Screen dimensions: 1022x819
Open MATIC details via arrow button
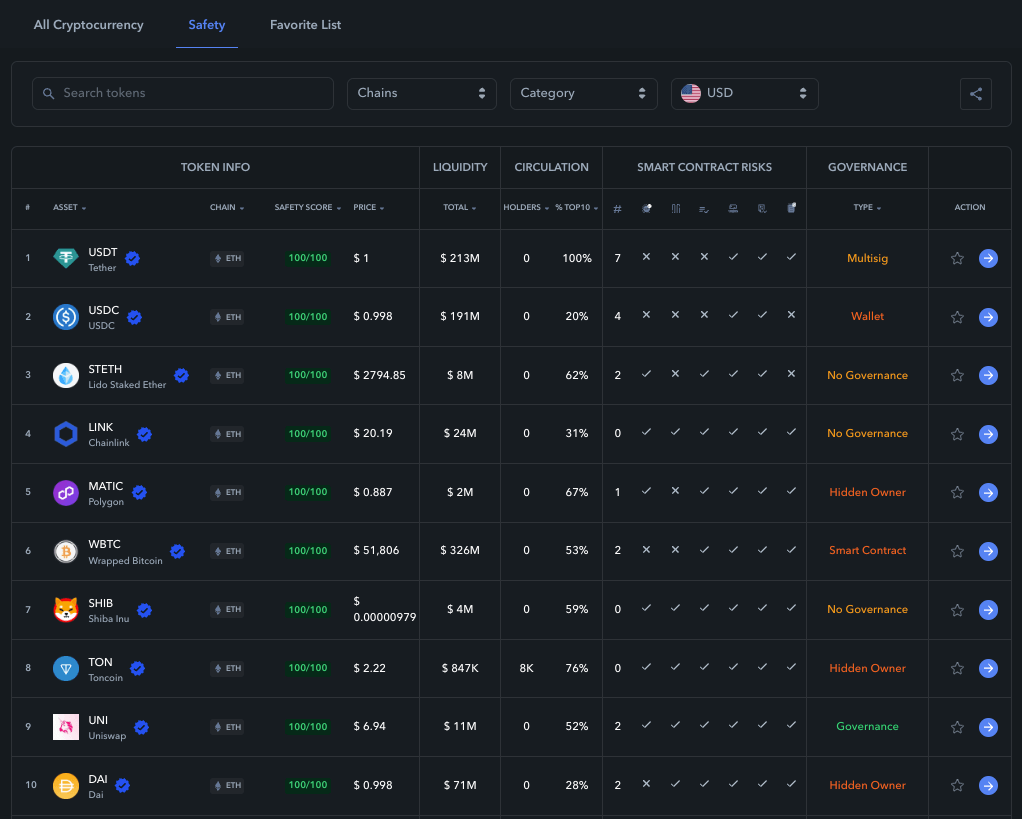coord(988,493)
